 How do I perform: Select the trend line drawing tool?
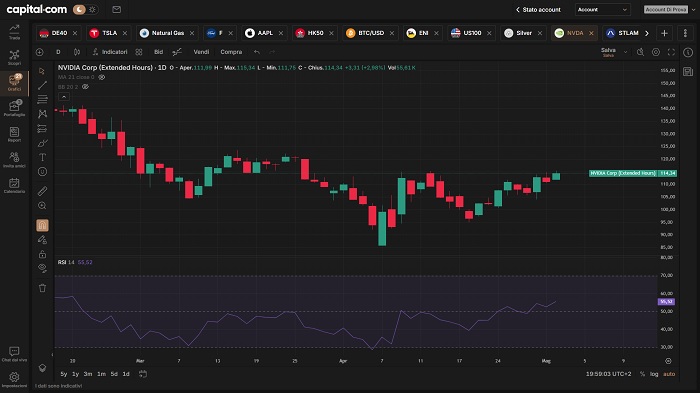pos(42,85)
